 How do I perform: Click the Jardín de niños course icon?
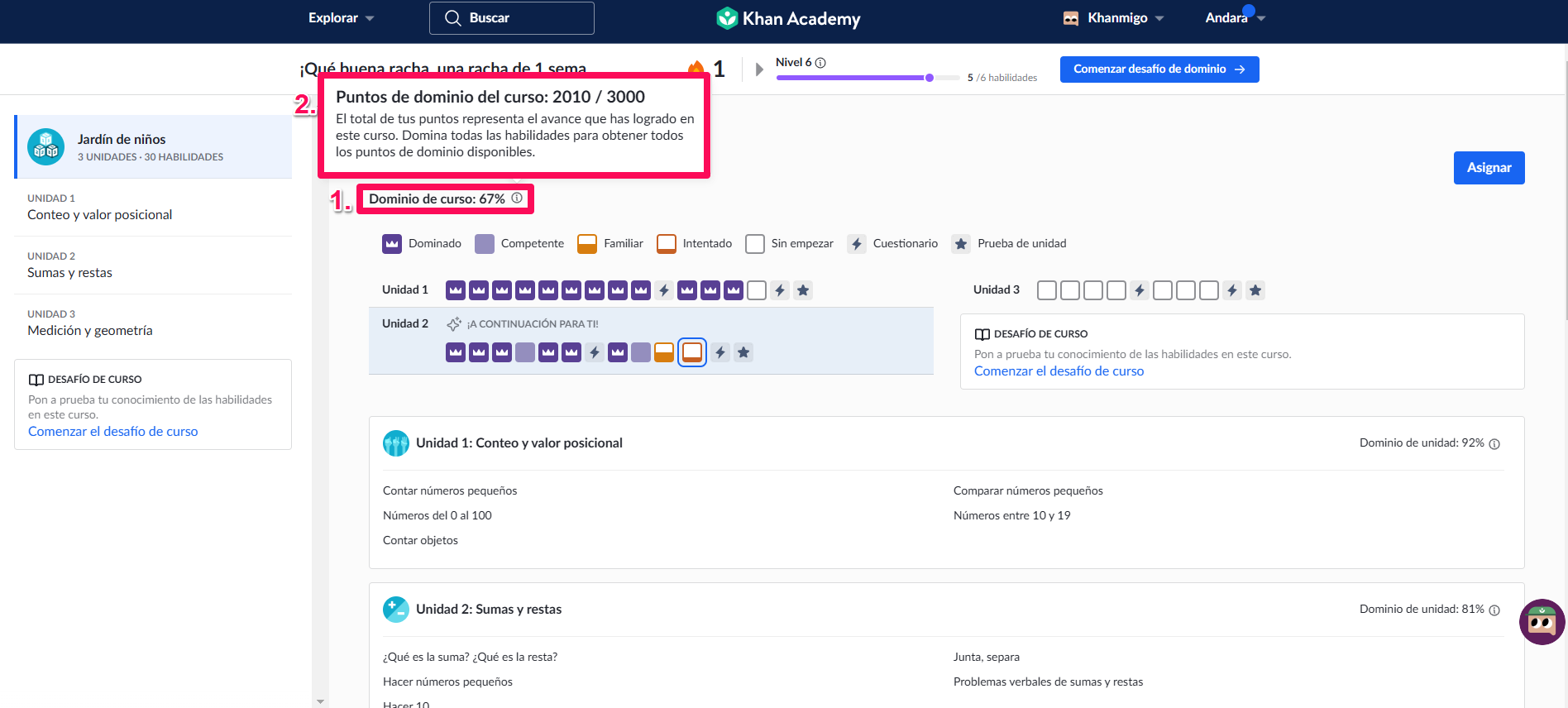click(x=45, y=147)
